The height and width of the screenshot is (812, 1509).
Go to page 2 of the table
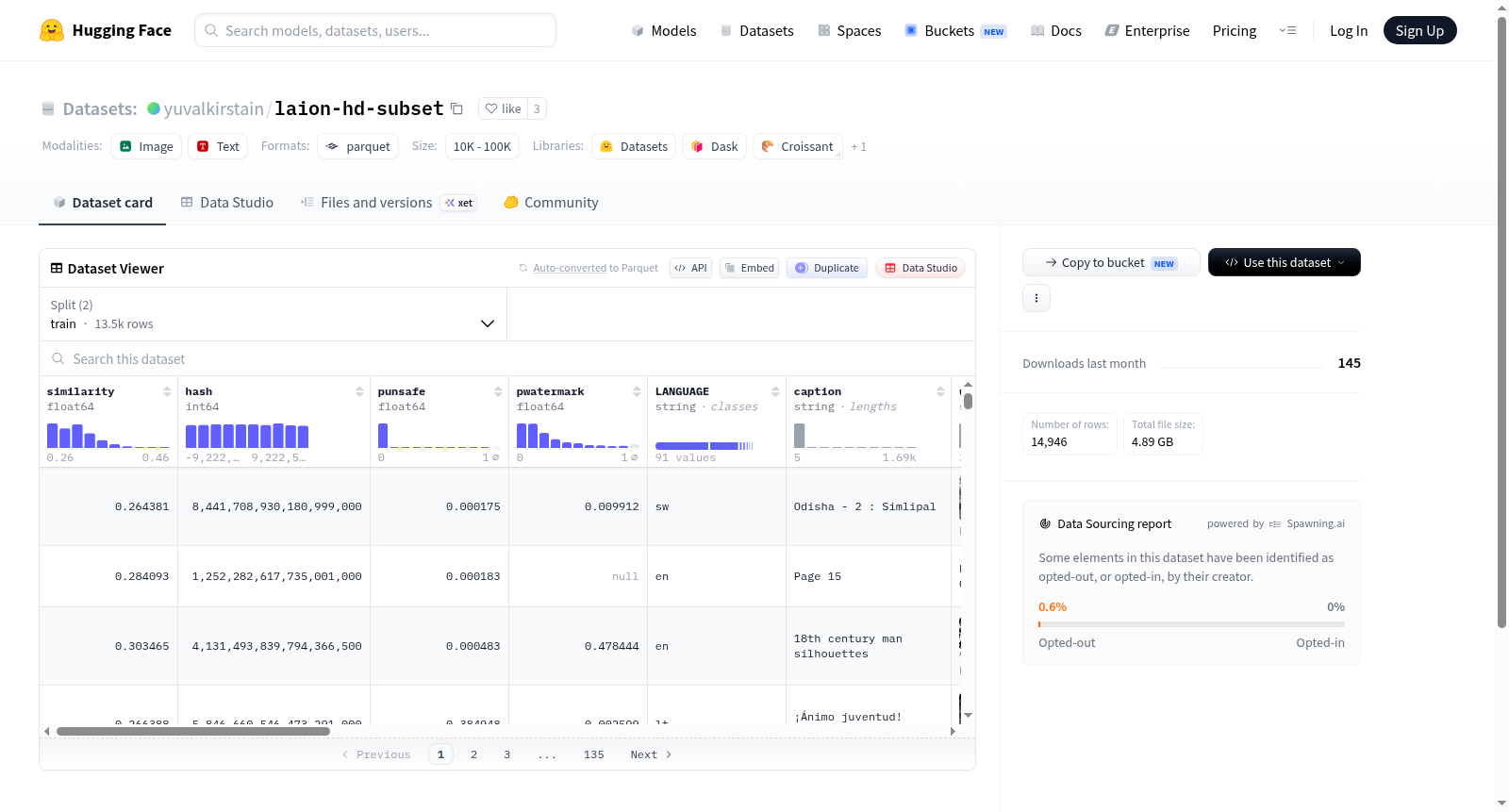click(x=473, y=754)
